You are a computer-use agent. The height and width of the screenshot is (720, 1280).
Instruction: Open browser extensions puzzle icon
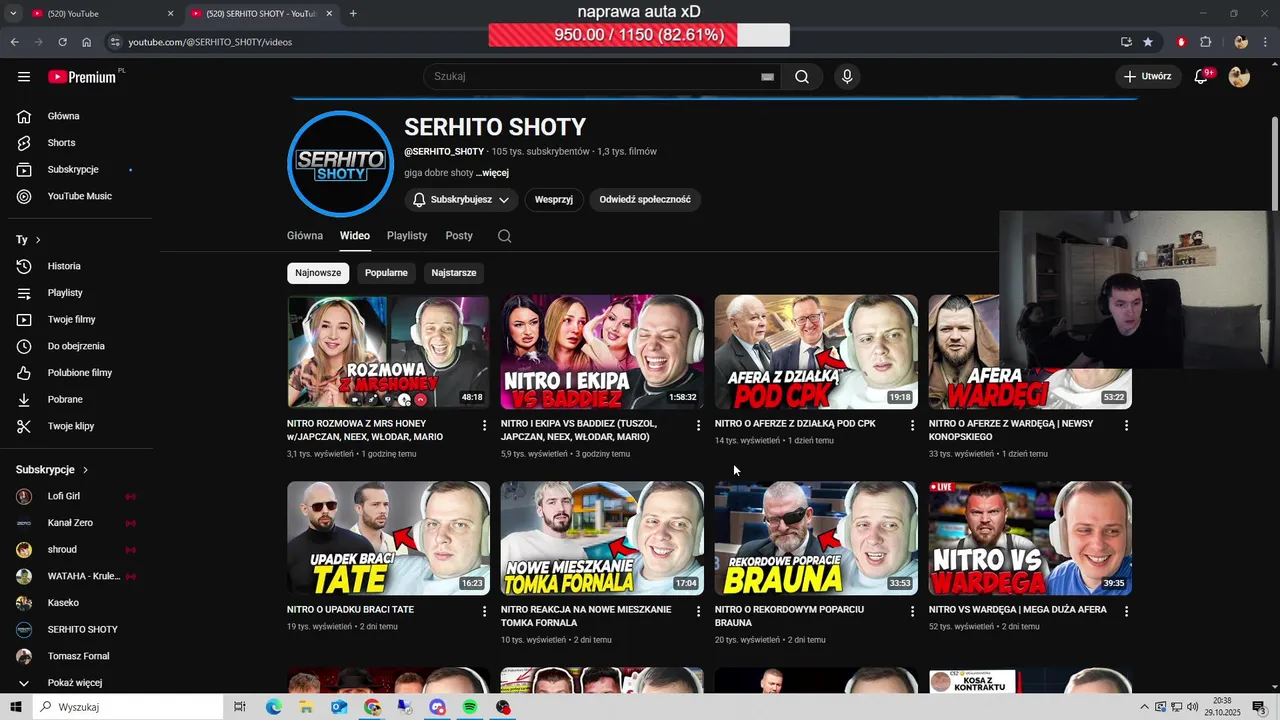(1205, 42)
